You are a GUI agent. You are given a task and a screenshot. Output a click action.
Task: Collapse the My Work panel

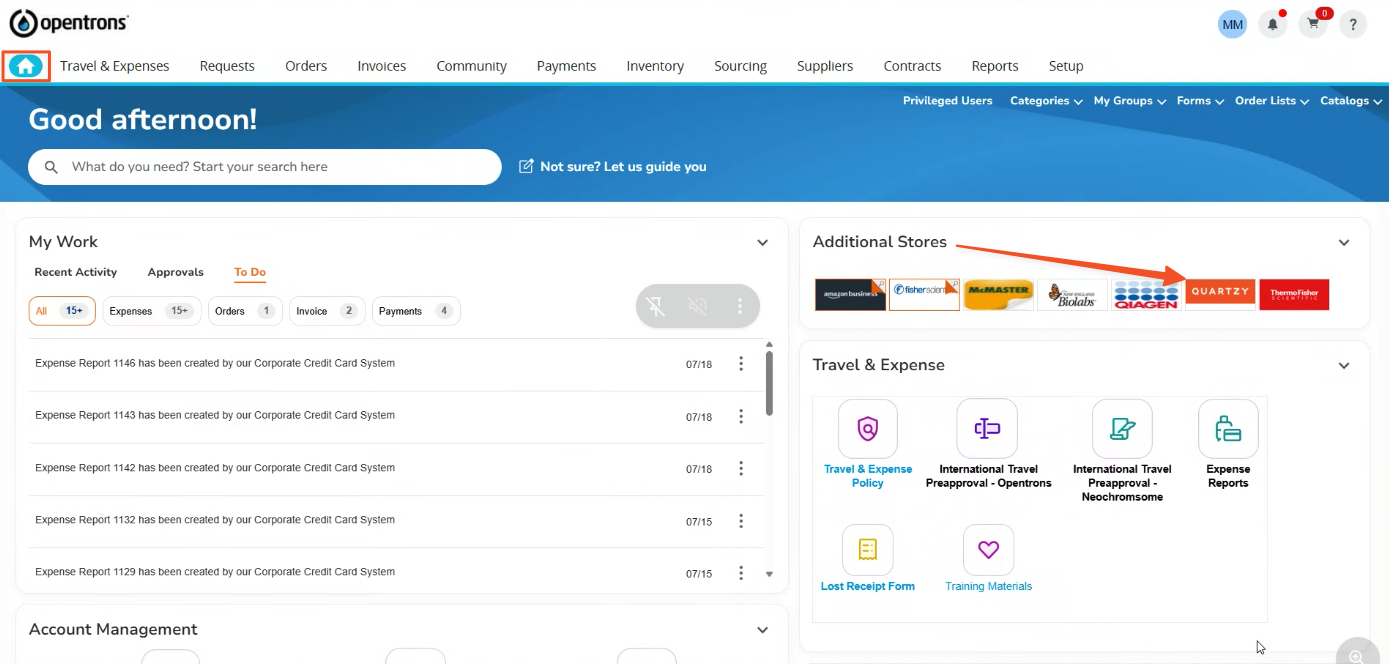point(763,243)
